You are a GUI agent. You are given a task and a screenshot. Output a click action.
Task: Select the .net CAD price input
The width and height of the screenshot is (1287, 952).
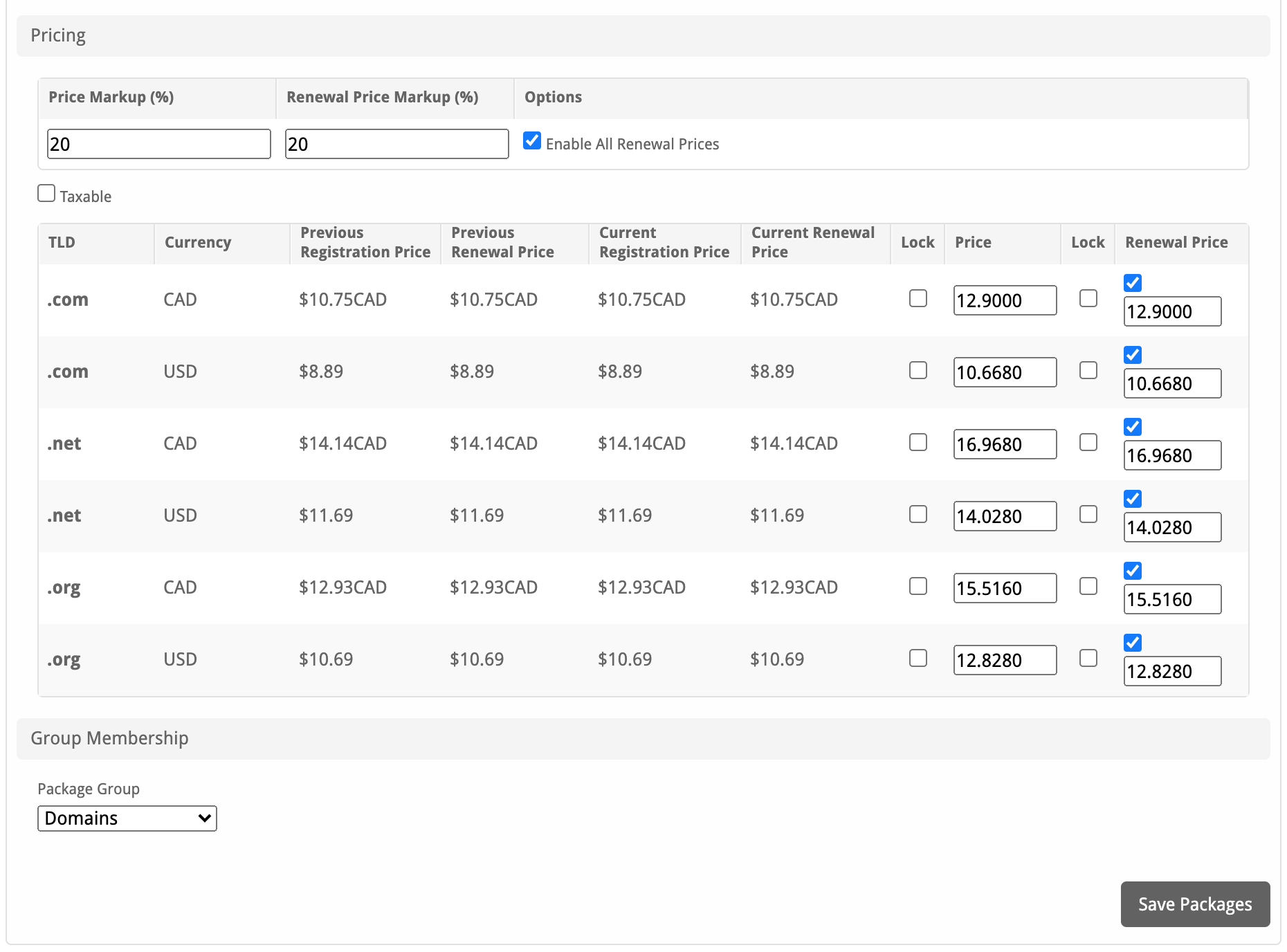(1004, 444)
